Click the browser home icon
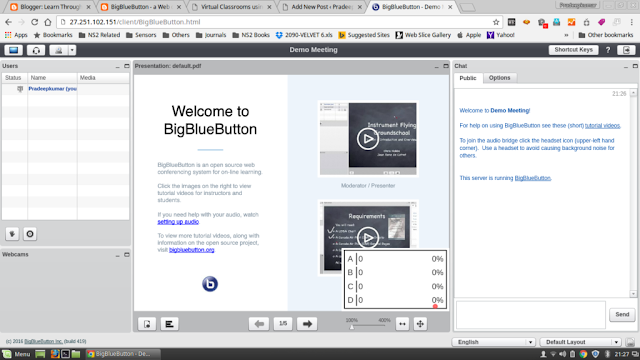This screenshot has height=360, width=640. (x=48, y=22)
